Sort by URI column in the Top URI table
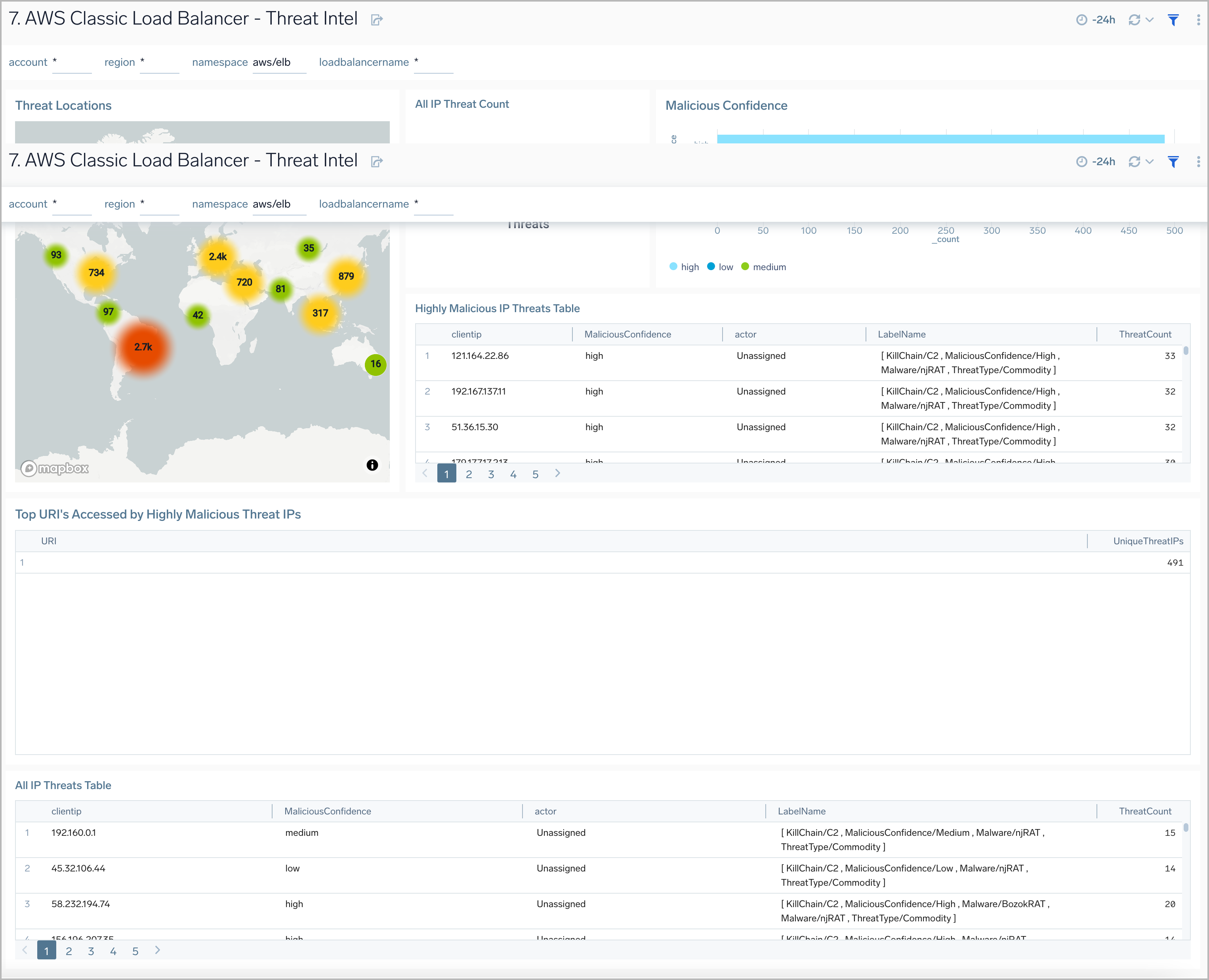This screenshot has height=980, width=1209. pos(49,541)
